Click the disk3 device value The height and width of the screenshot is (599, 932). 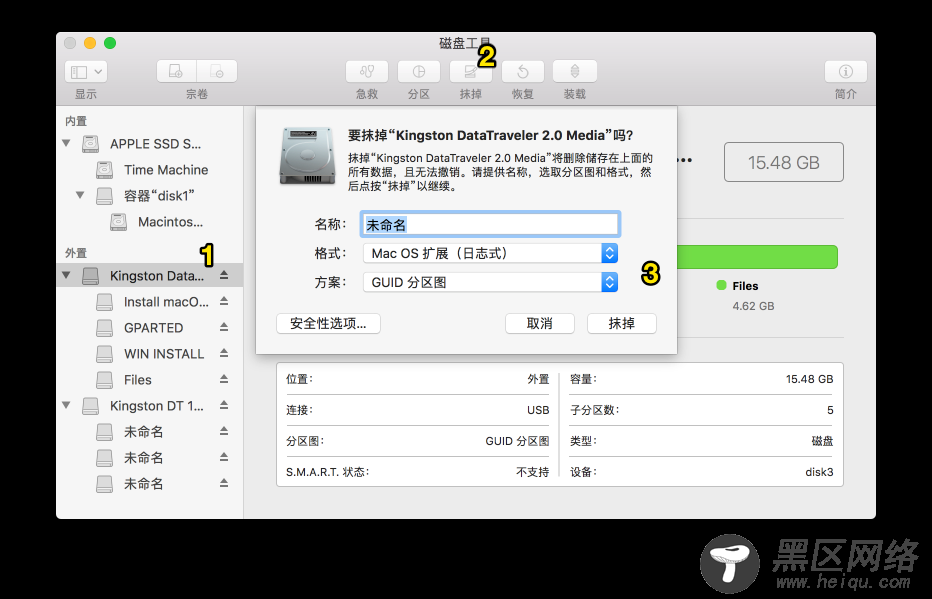[x=819, y=472]
